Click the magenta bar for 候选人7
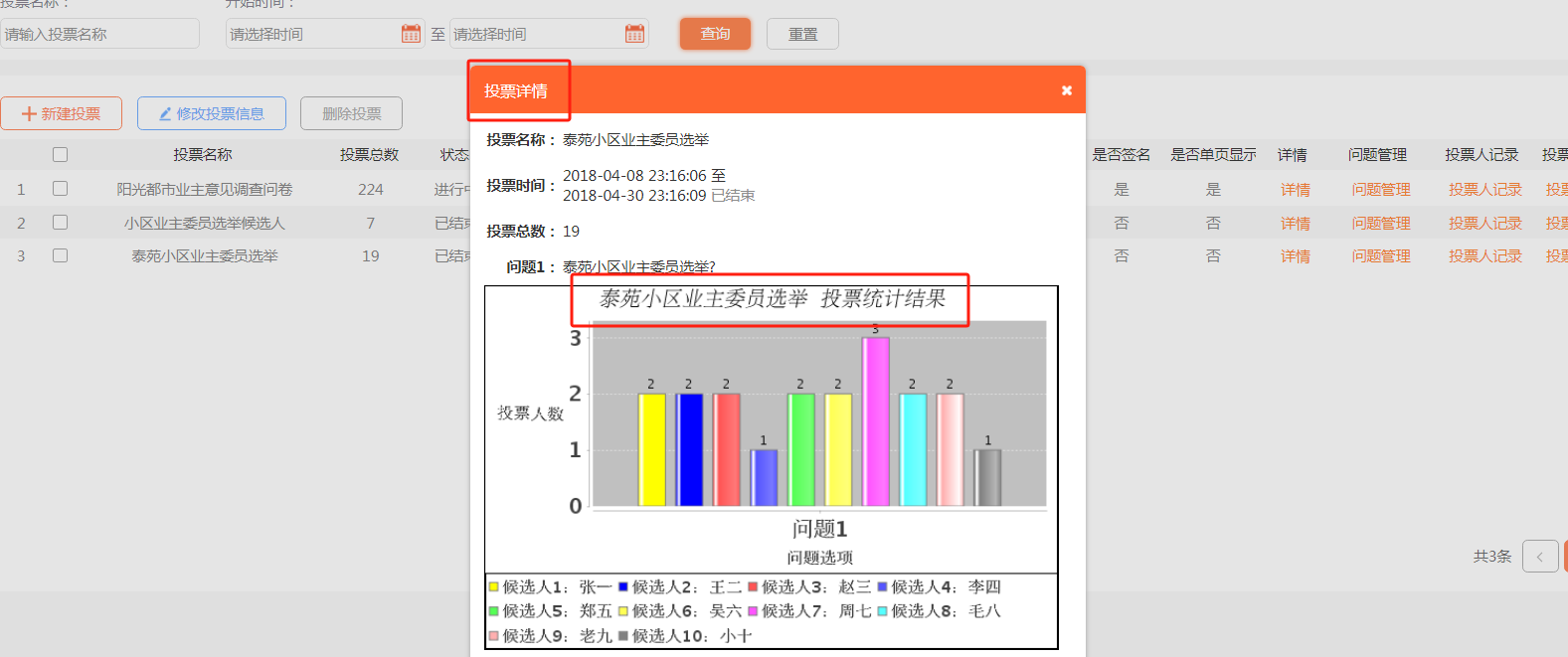This screenshot has height=657, width=1568. 875,421
